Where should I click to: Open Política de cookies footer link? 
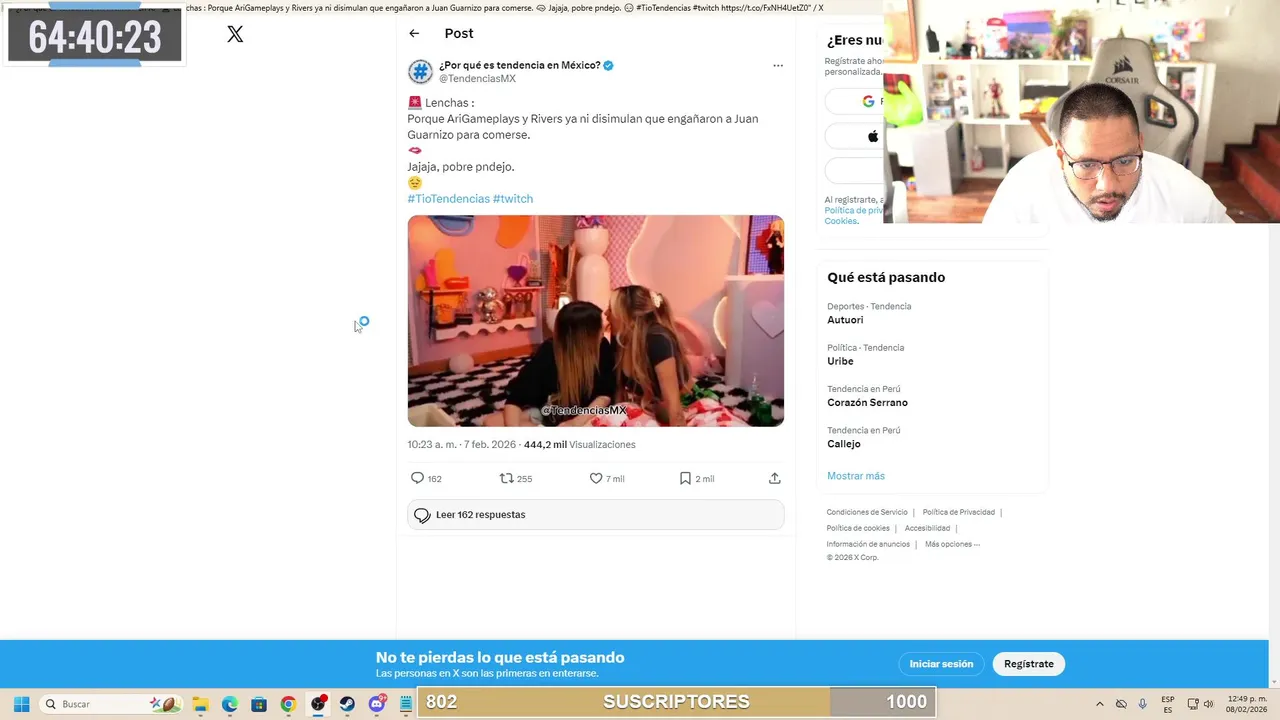pos(858,528)
